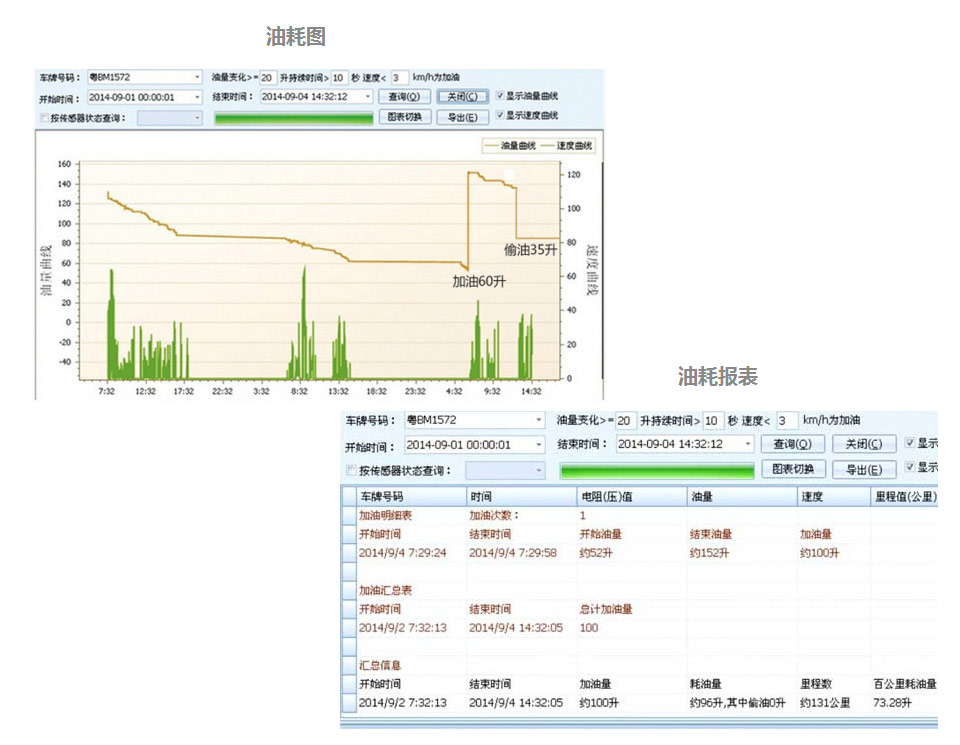Click 速度< field in report window
This screenshot has height=745, width=960.
787,421
